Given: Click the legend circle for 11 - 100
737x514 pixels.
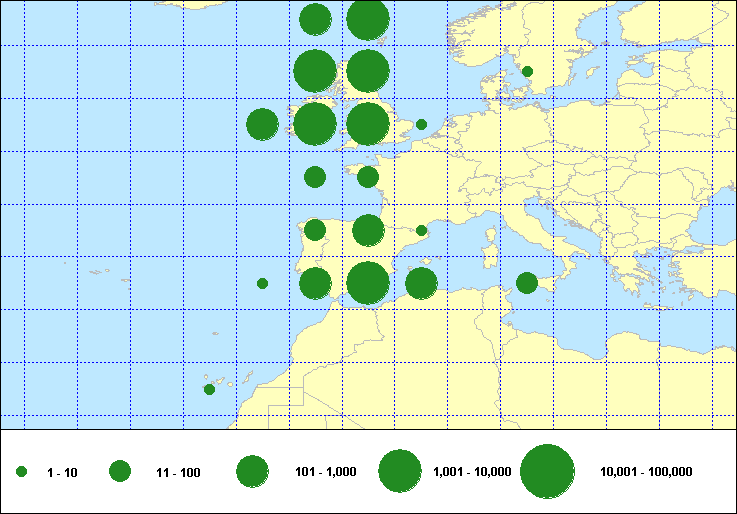Looking at the screenshot, I should coord(120,472).
